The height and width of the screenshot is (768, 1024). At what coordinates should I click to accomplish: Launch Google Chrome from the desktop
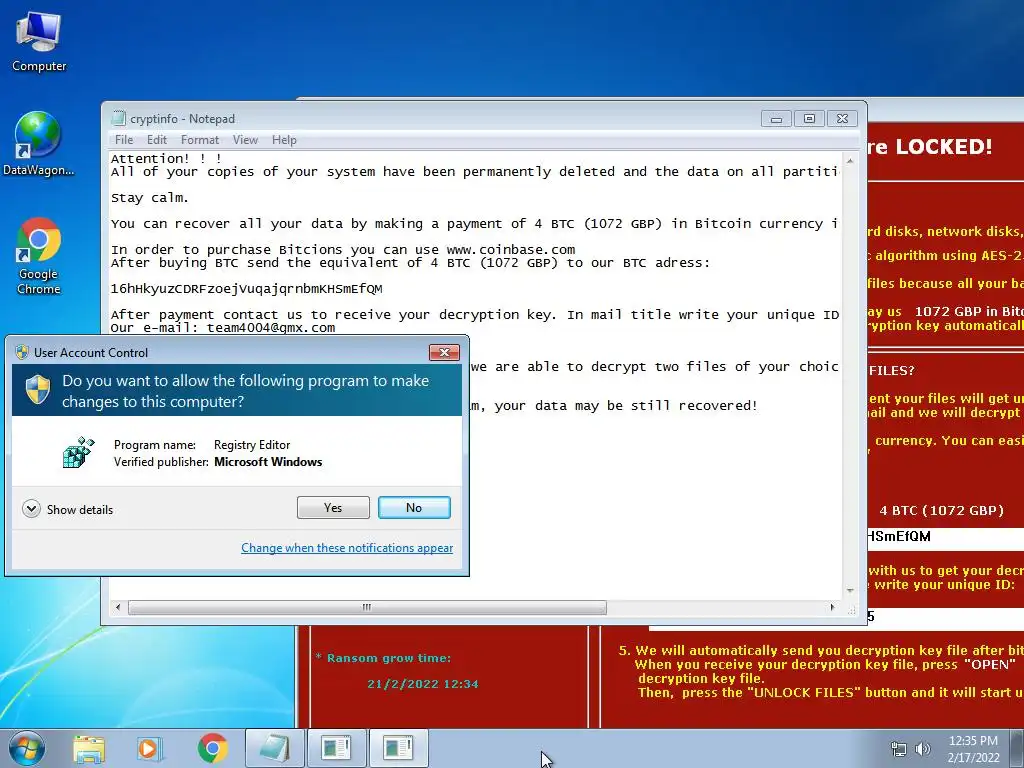point(39,256)
